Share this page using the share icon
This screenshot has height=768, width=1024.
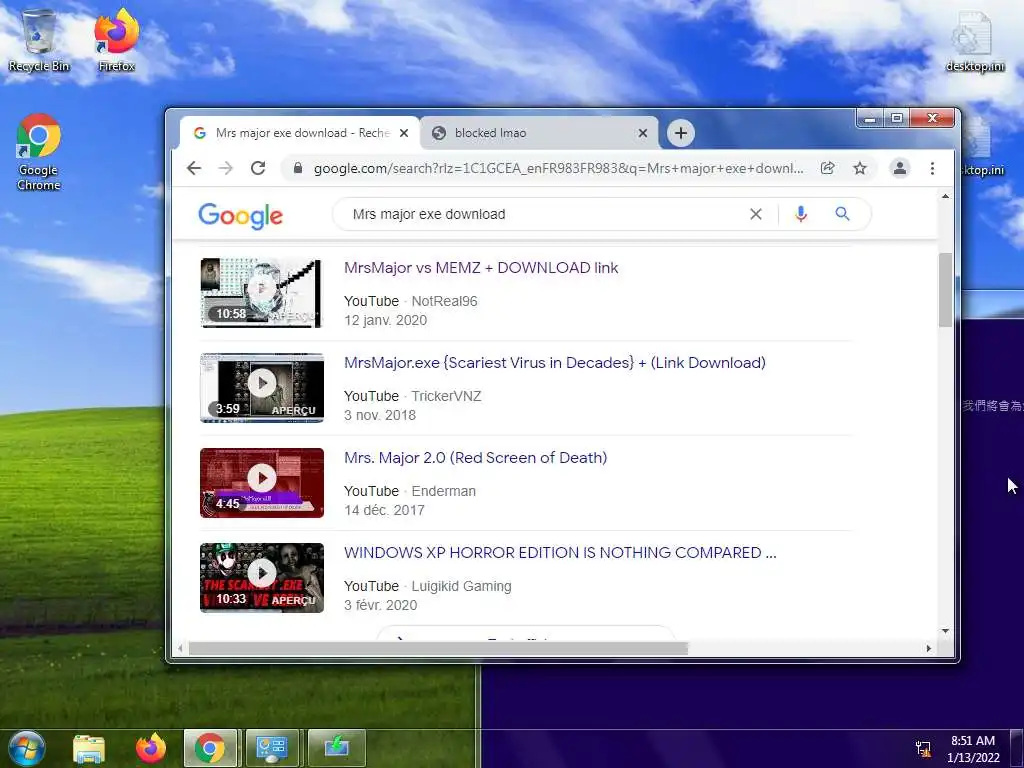pyautogui.click(x=827, y=168)
